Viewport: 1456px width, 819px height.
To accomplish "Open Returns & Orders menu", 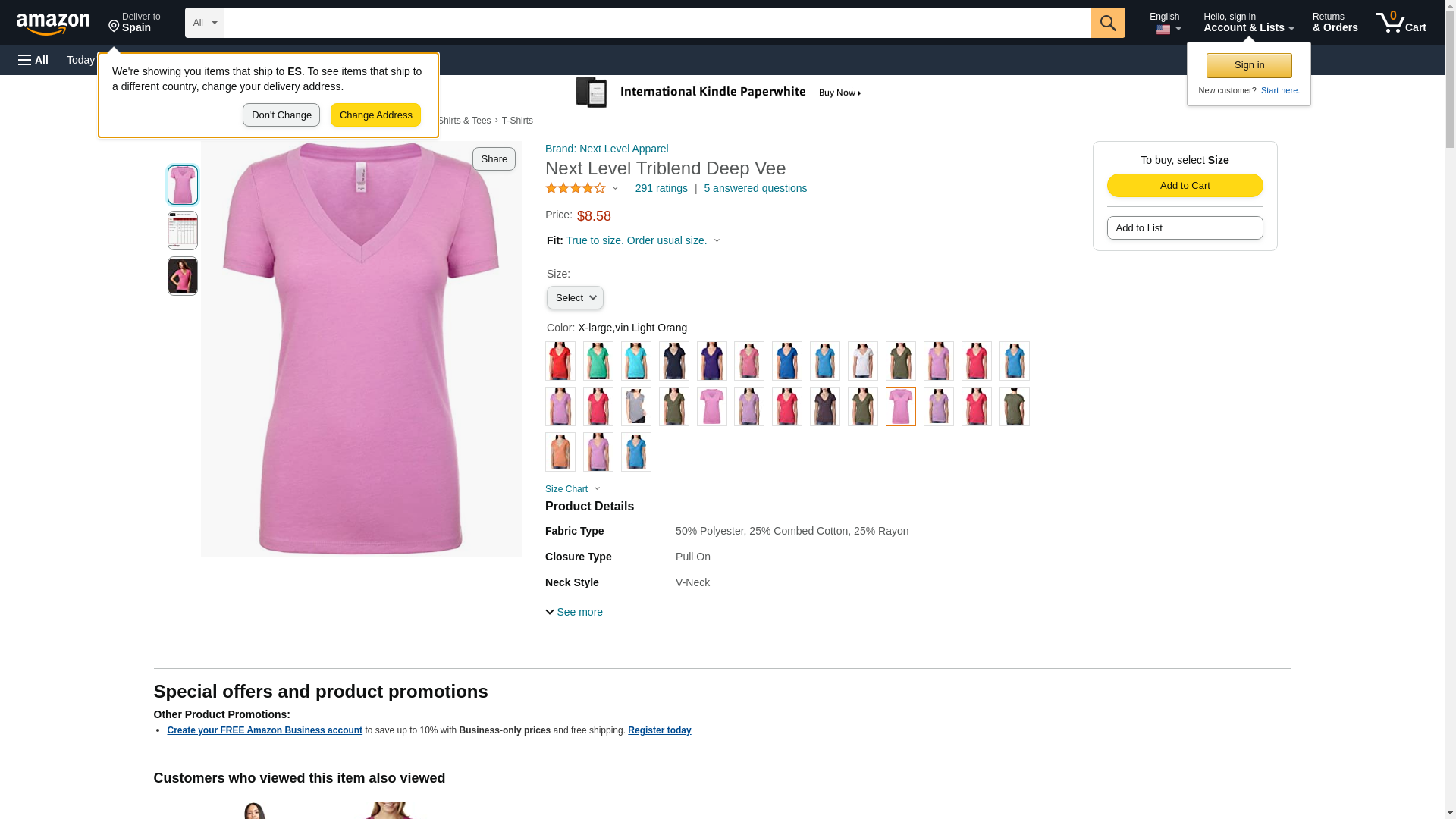I will (1335, 23).
